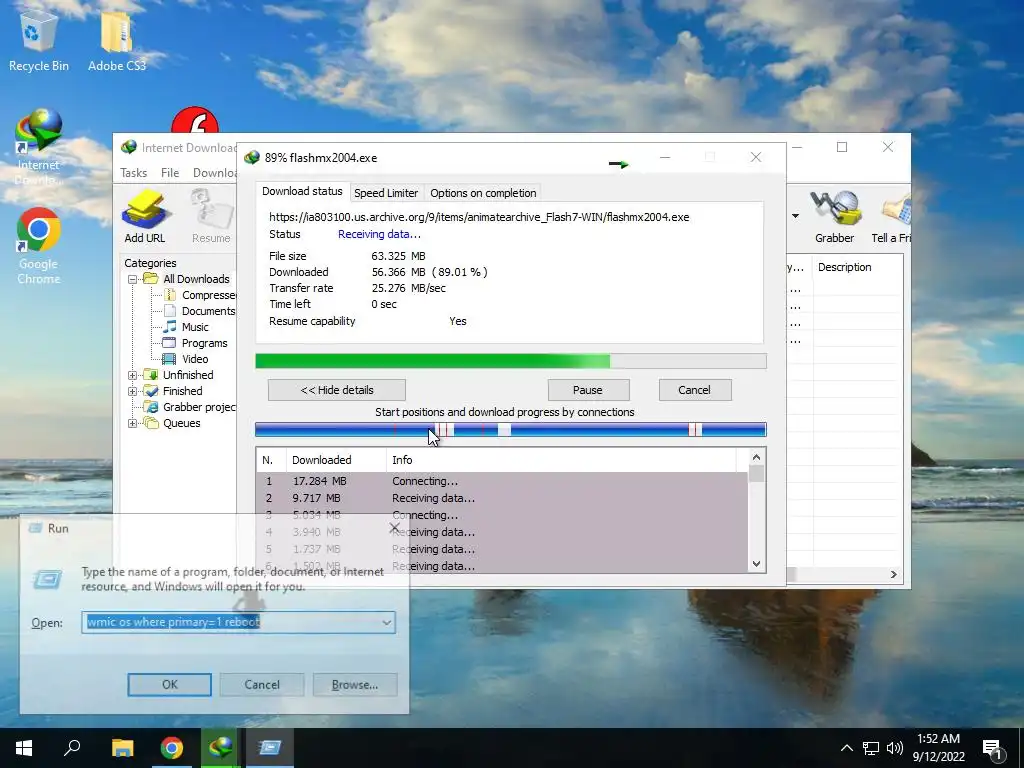Open the Windows Start menu
1024x768 pixels.
pos(24,748)
